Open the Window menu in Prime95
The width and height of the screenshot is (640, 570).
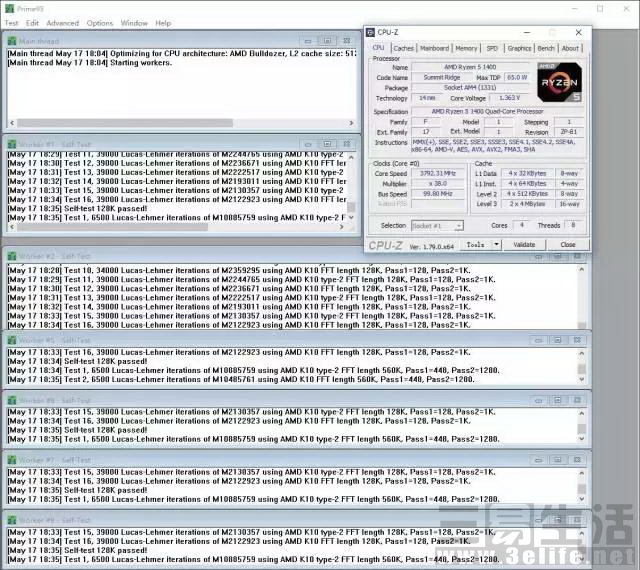click(134, 23)
